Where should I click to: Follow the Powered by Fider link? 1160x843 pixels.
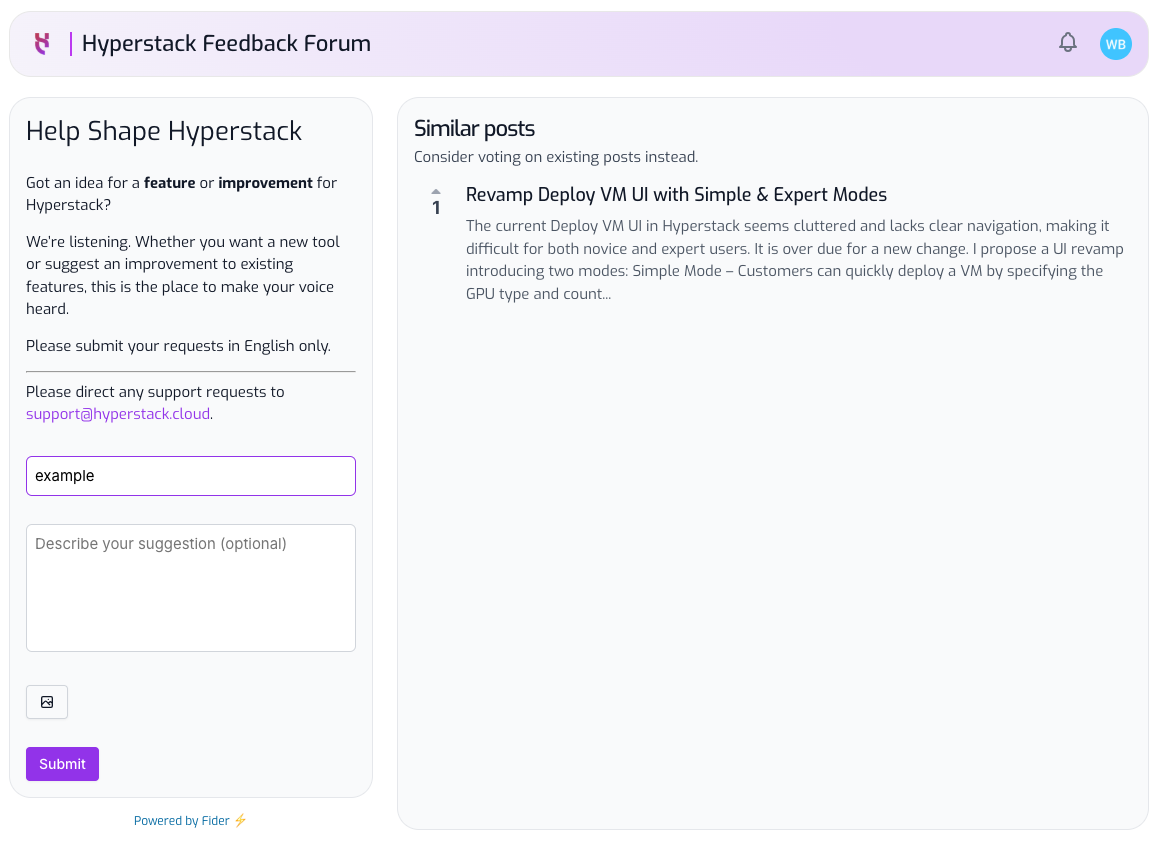click(x=190, y=820)
